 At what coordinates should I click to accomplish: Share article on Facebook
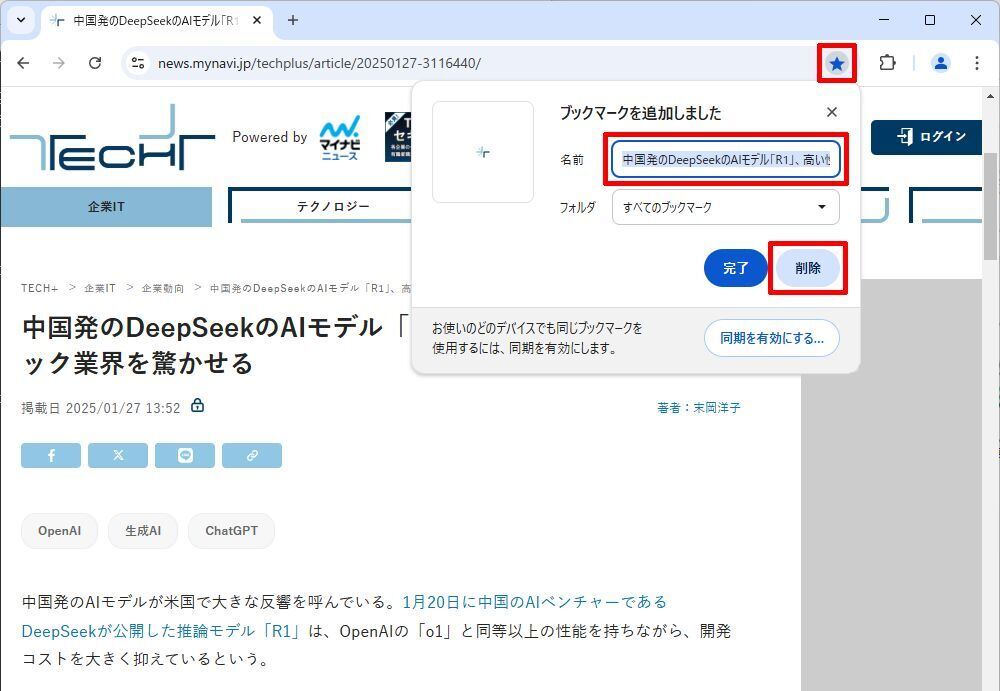[51, 456]
